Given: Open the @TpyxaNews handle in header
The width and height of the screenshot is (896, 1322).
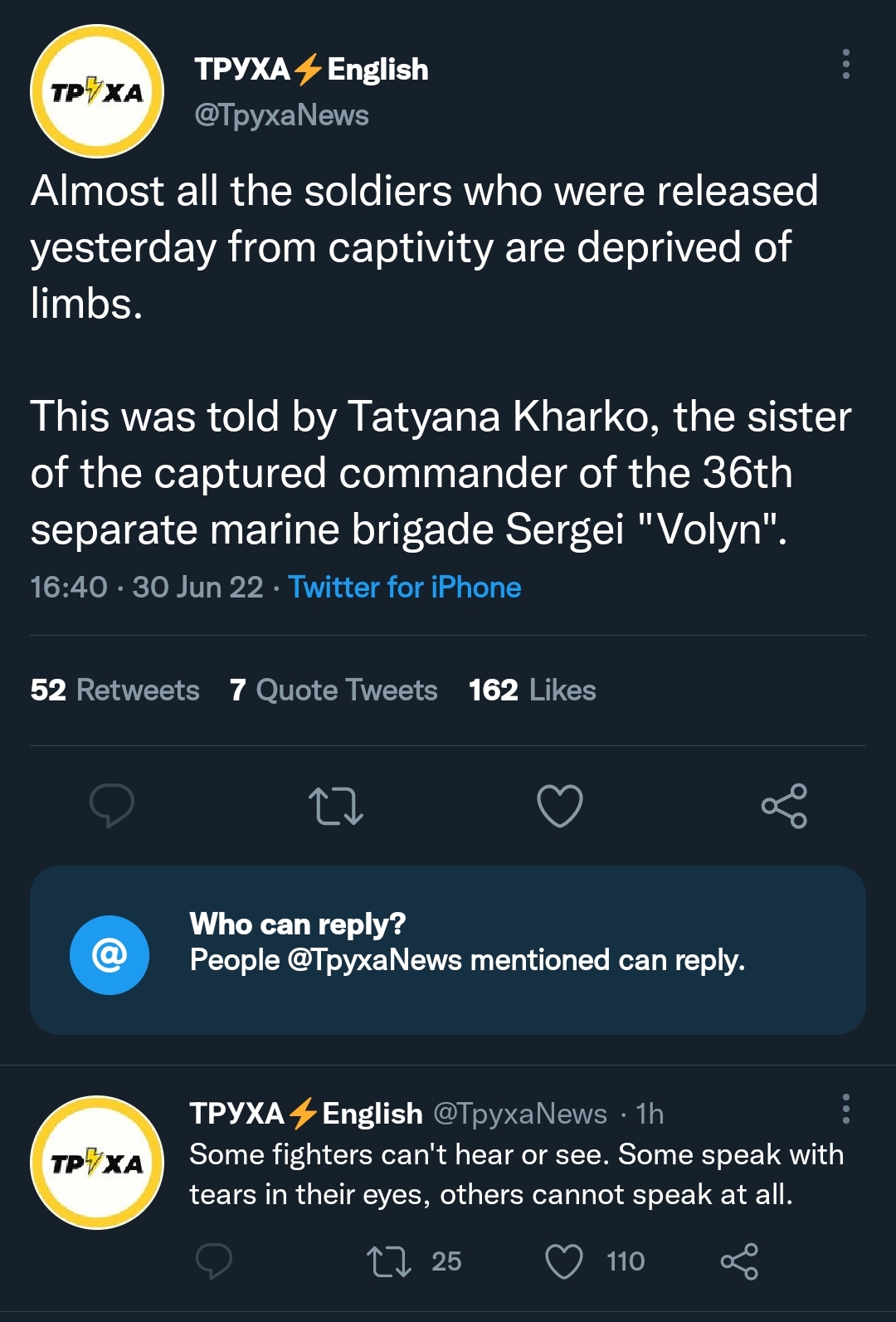Looking at the screenshot, I should (x=281, y=115).
